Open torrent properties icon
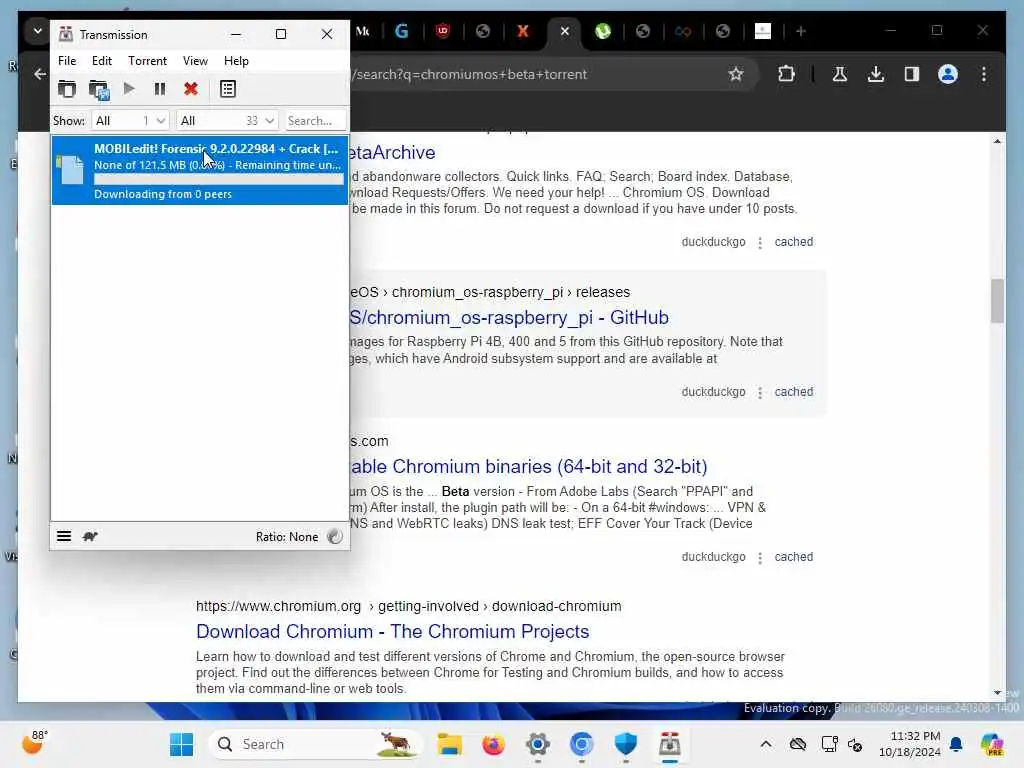 (x=227, y=89)
